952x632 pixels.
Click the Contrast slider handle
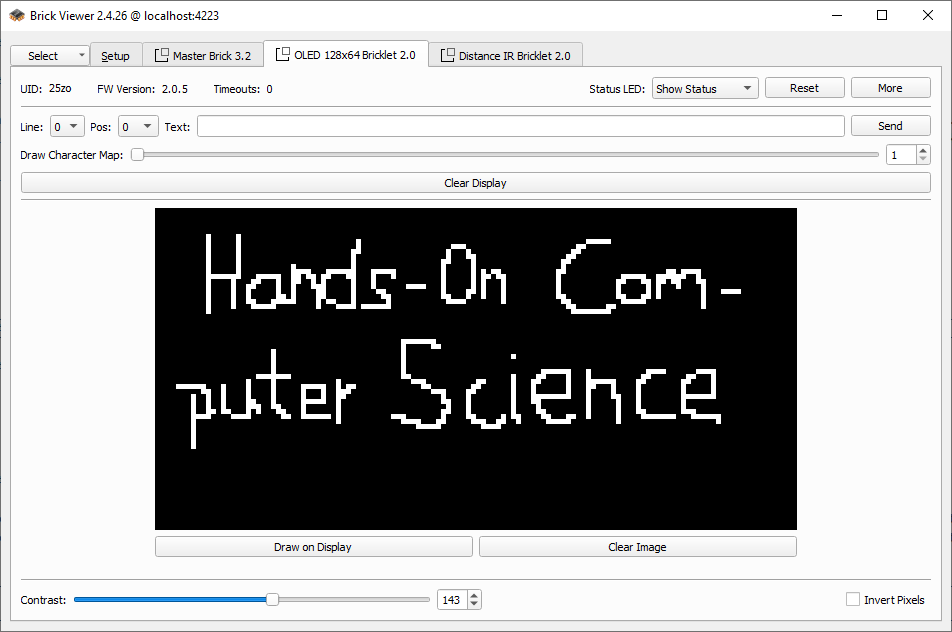(272, 599)
